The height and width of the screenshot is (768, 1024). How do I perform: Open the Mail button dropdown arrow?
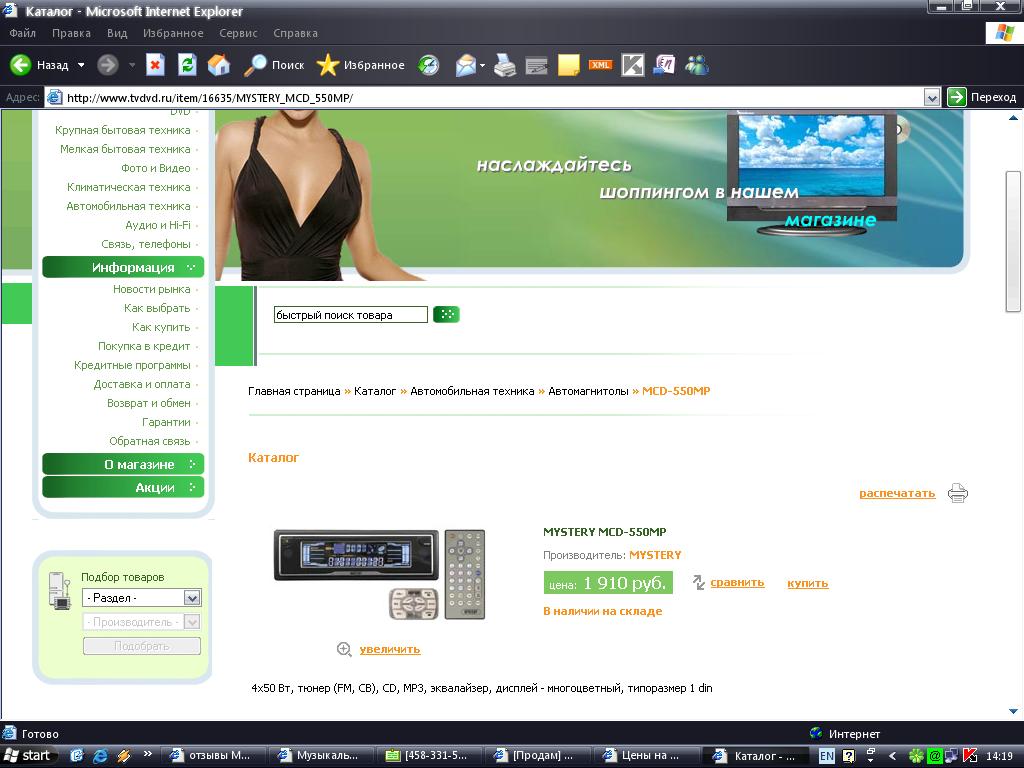tap(482, 65)
